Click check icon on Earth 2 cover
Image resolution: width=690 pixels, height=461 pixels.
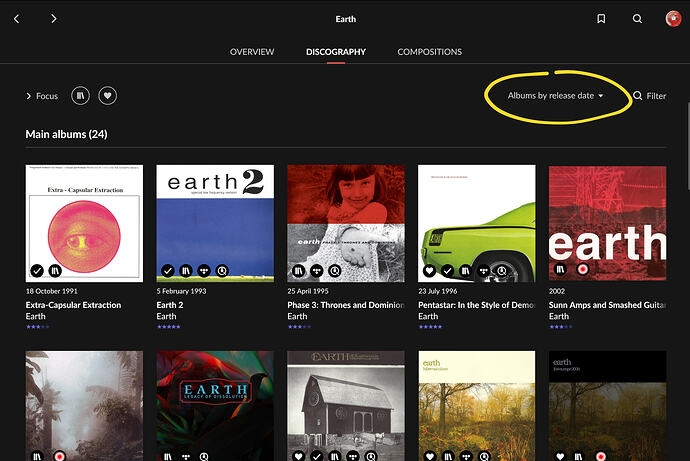[168, 271]
